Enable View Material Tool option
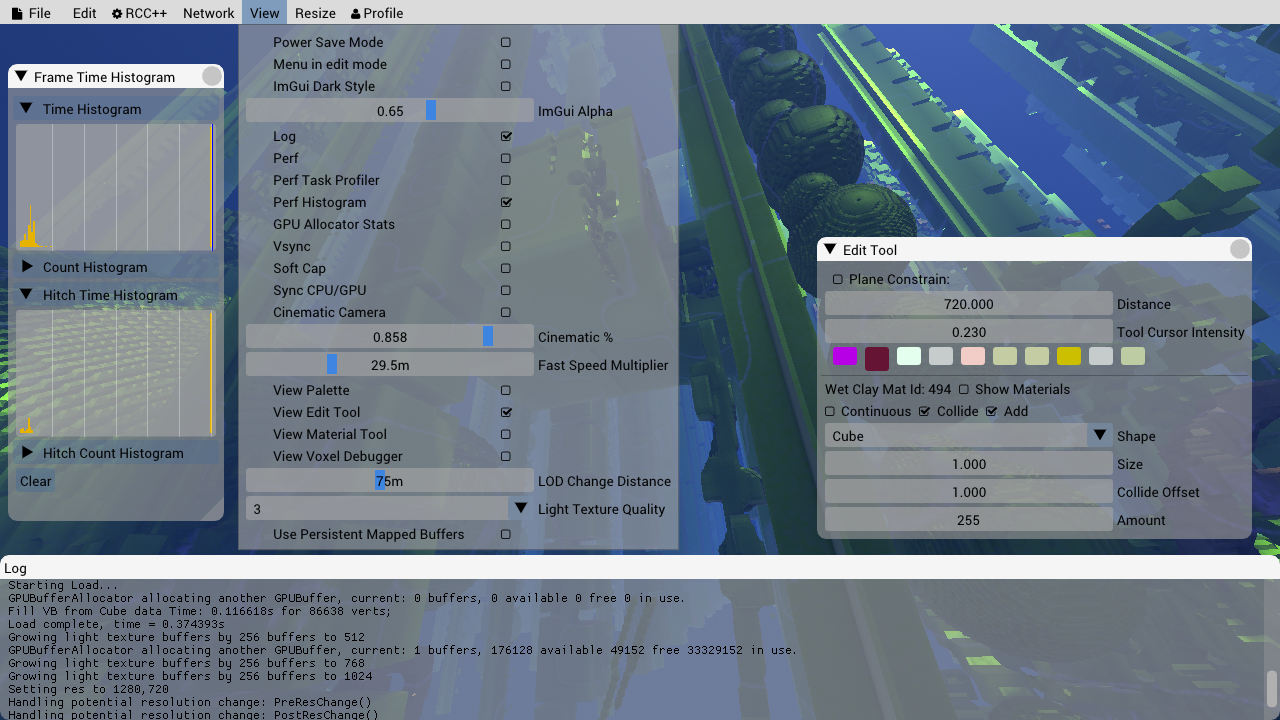Image resolution: width=1280 pixels, height=720 pixels. (506, 435)
